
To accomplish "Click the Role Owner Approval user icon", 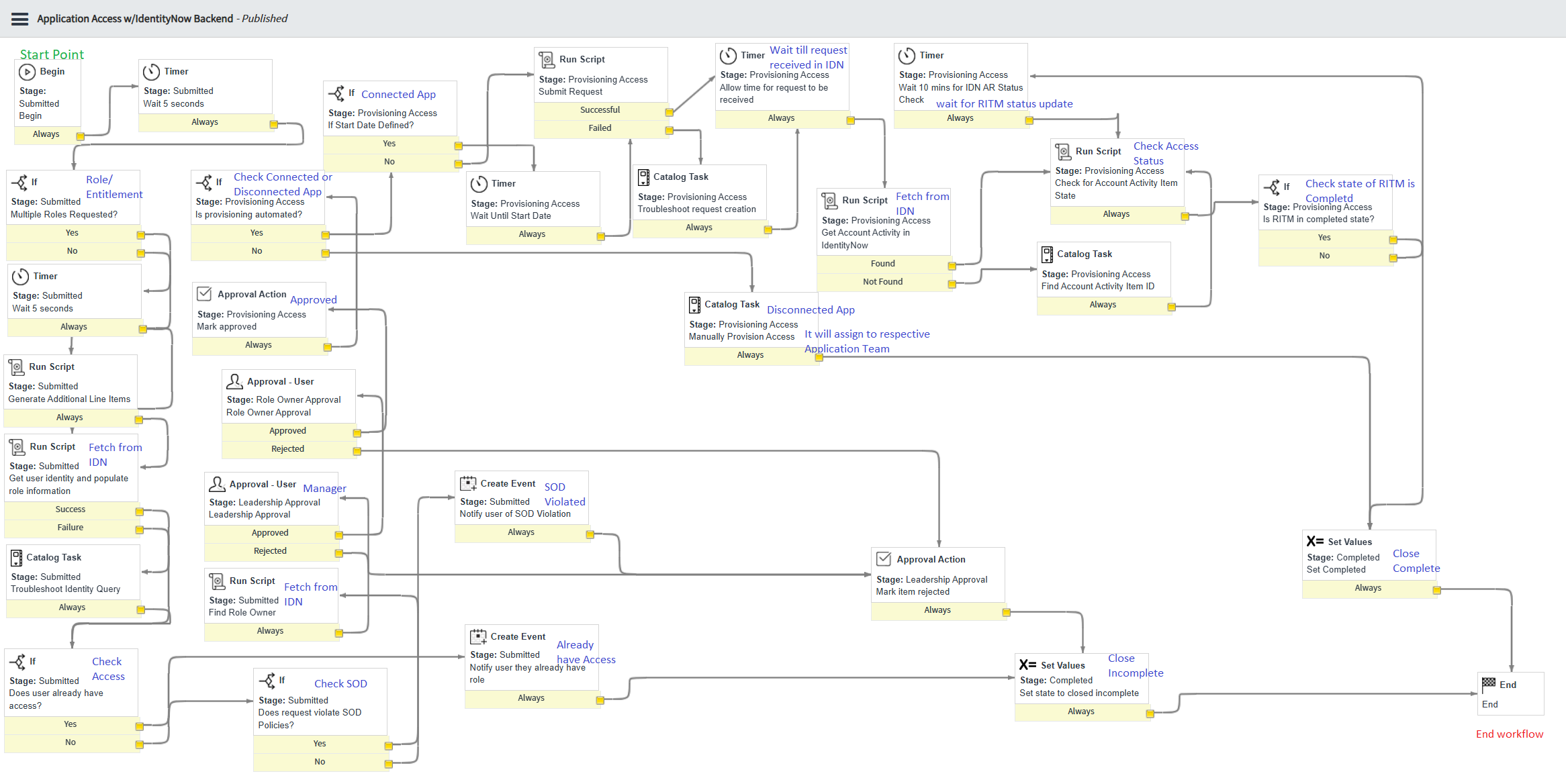I will (234, 381).
